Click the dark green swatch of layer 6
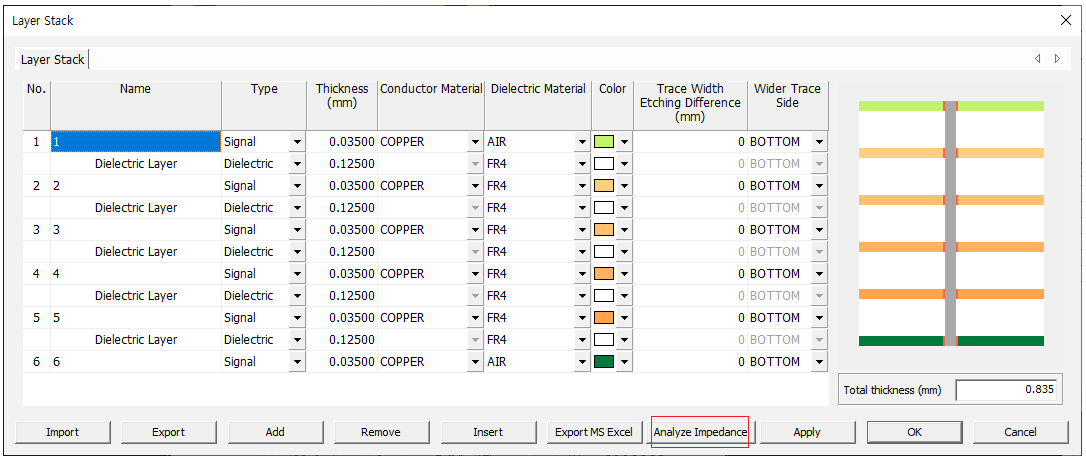The width and height of the screenshot is (1086, 460). coord(604,362)
